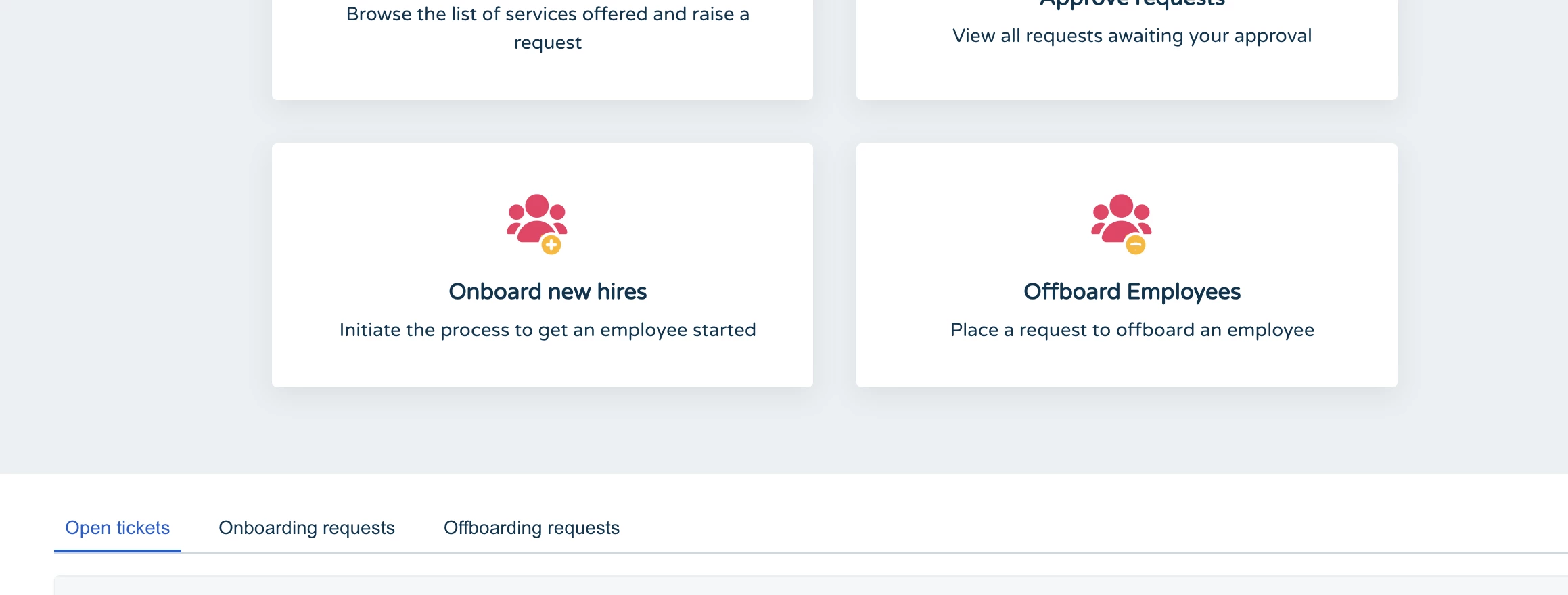Open the partially visible Approve requests heading
The image size is (1568, 595).
click(x=1132, y=3)
